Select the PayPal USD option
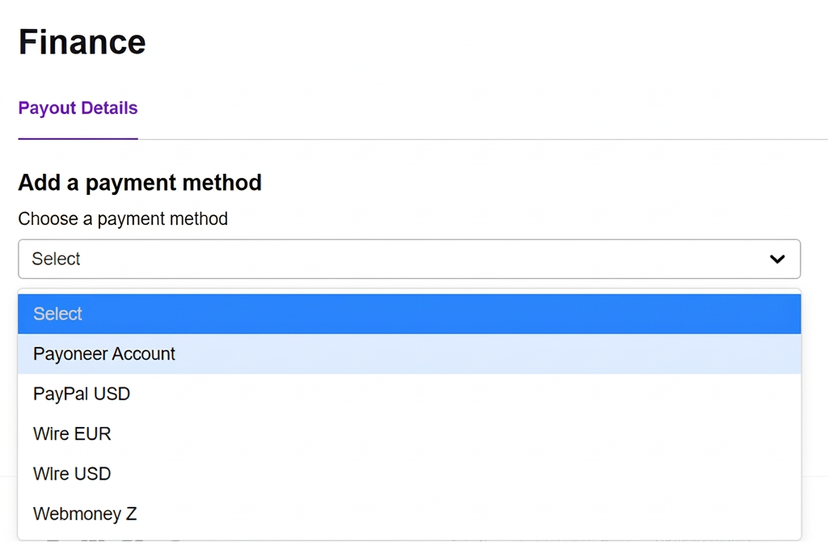The width and height of the screenshot is (828, 546). click(x=409, y=394)
